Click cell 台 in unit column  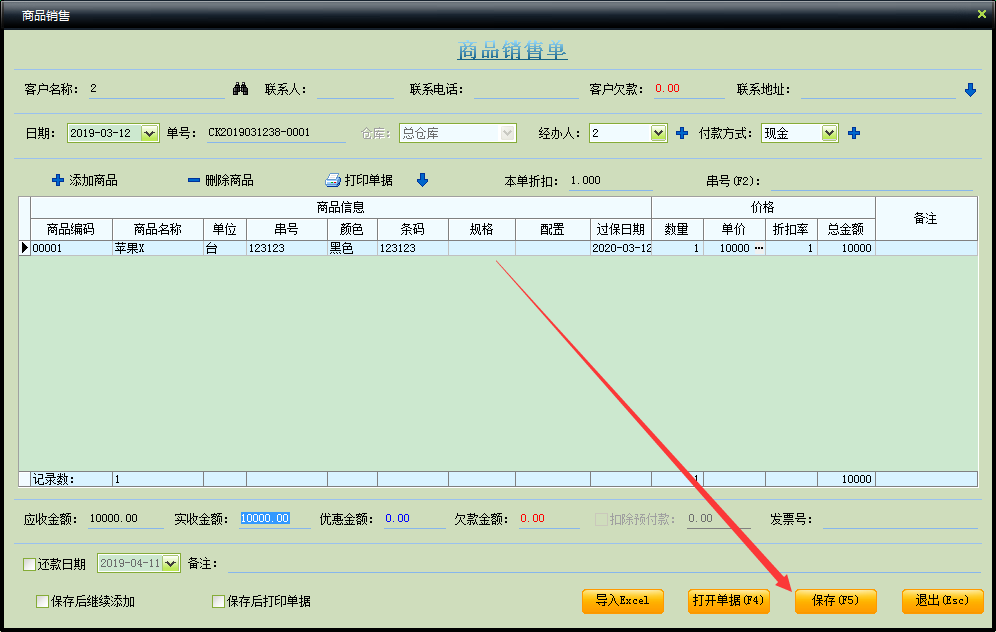pyautogui.click(x=225, y=248)
